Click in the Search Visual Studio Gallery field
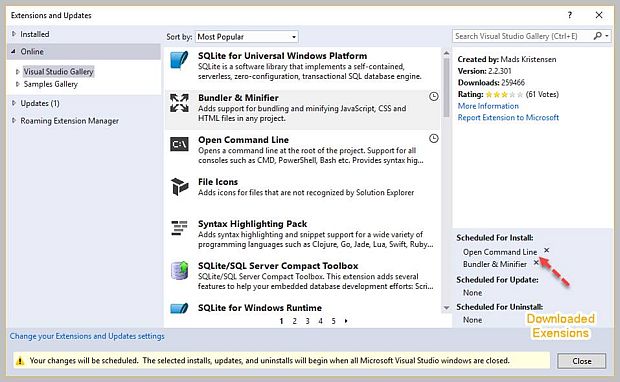Image resolution: width=620 pixels, height=382 pixels. 522,36
